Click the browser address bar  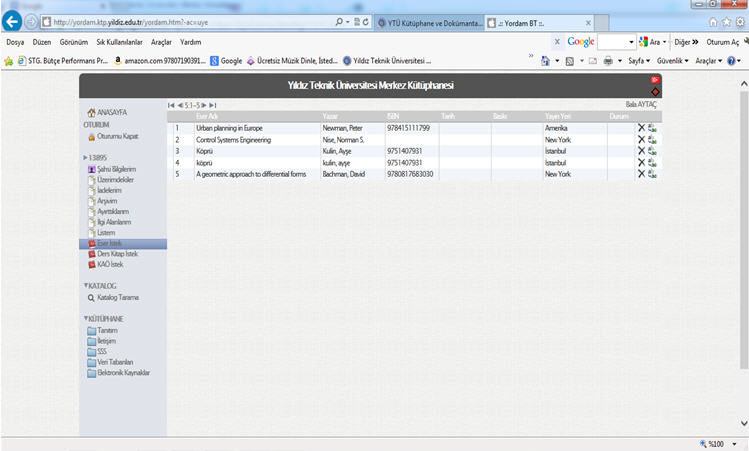190,21
